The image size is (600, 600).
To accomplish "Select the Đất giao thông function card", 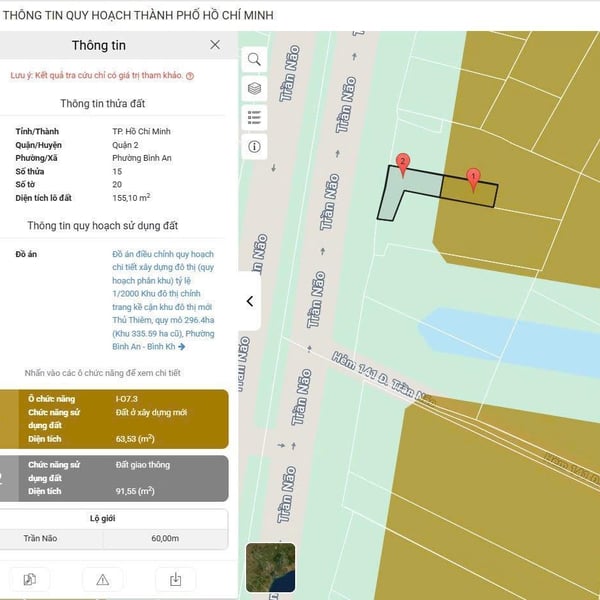I will pos(120,478).
